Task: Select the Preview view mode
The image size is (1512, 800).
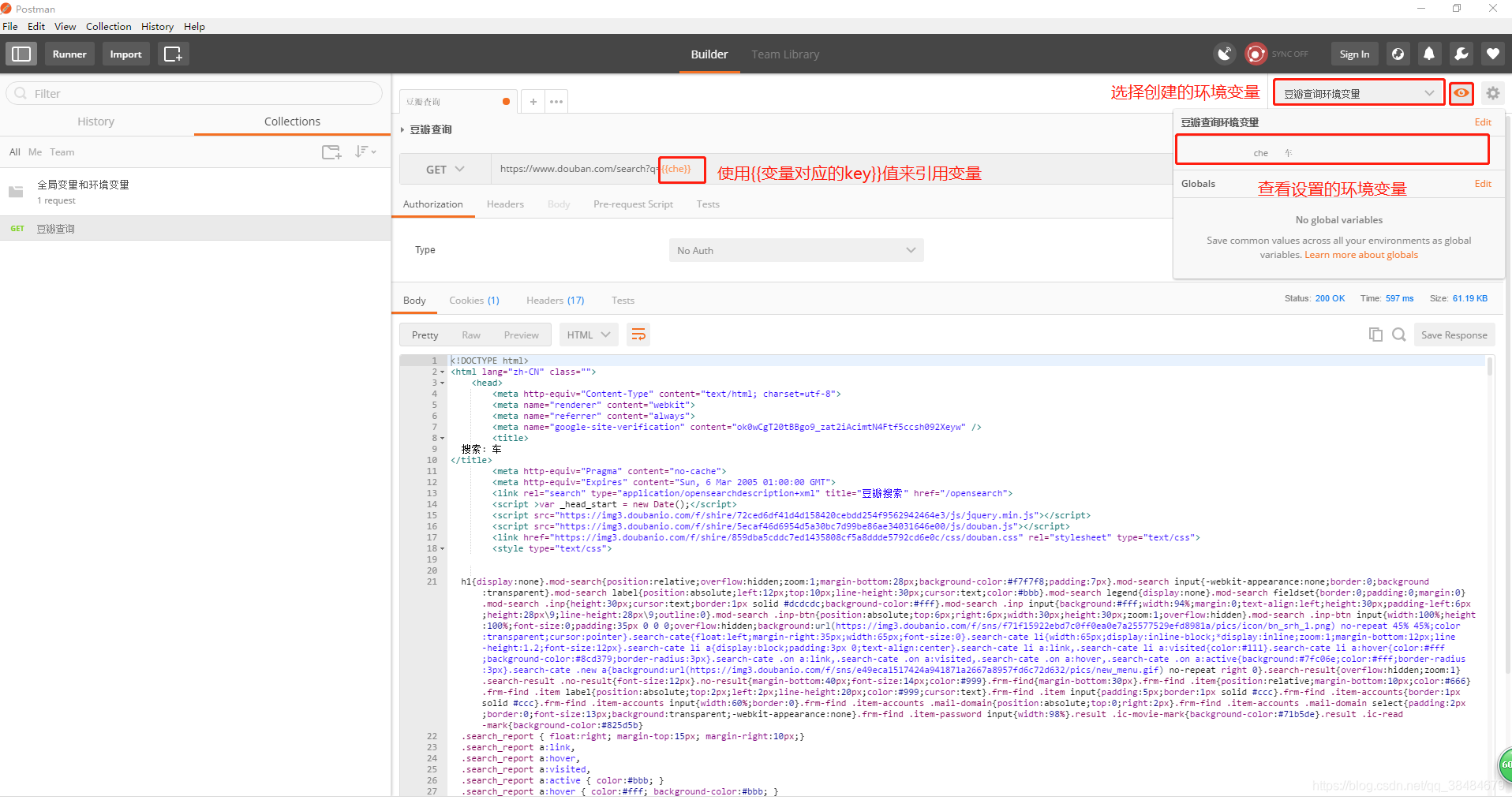Action: coord(522,335)
